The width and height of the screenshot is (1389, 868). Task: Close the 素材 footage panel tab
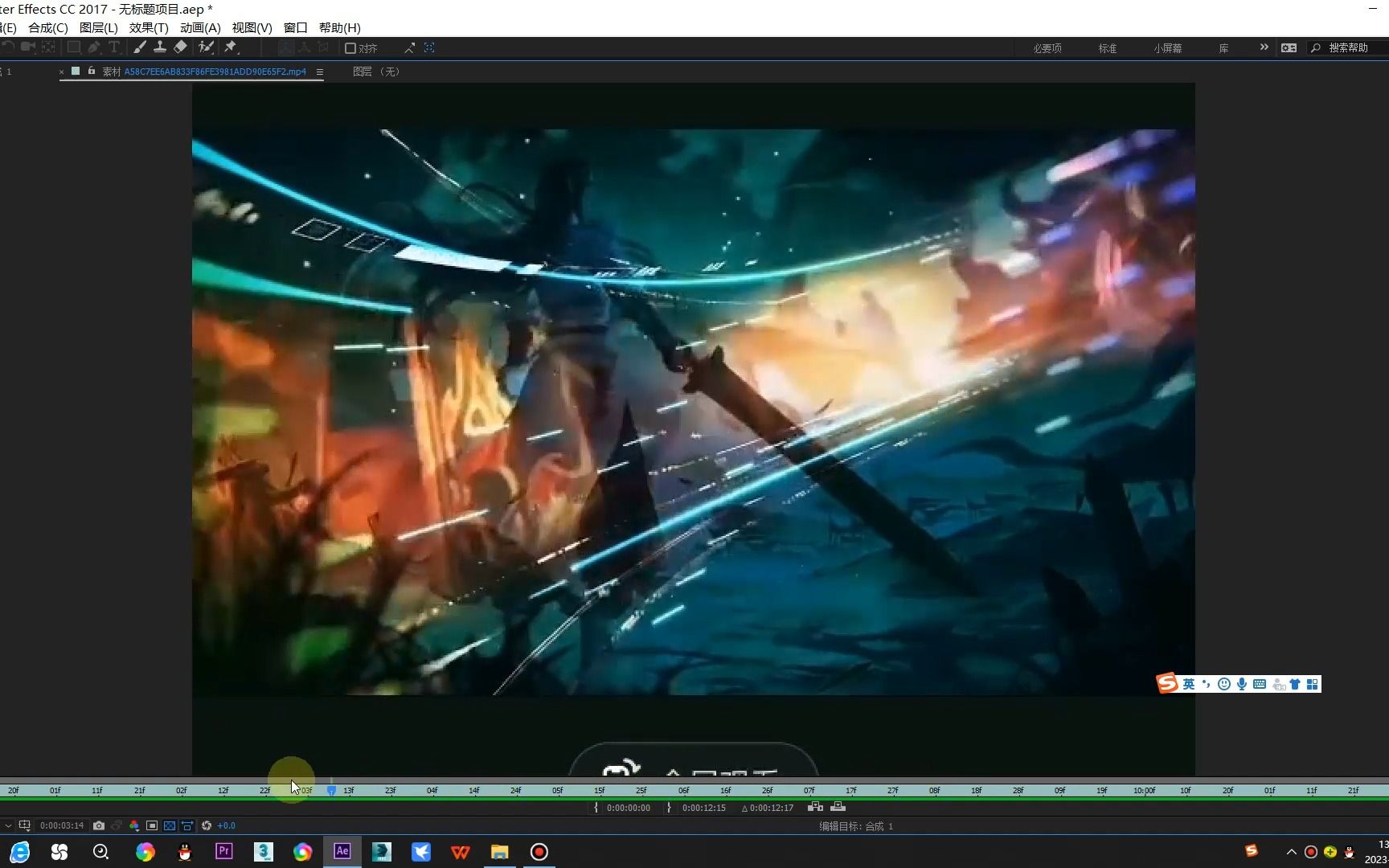click(x=61, y=72)
